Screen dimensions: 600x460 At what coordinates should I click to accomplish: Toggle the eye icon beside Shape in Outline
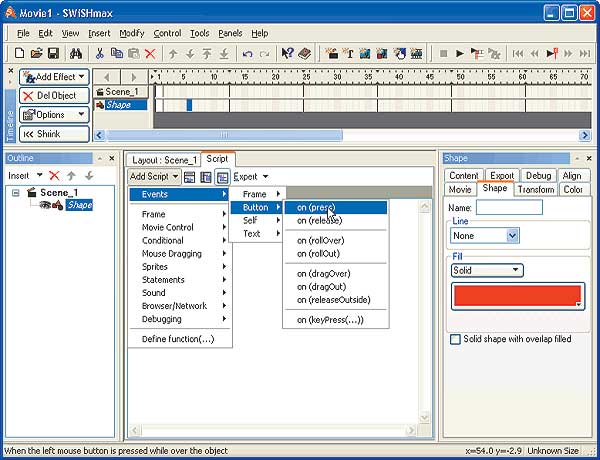point(45,205)
